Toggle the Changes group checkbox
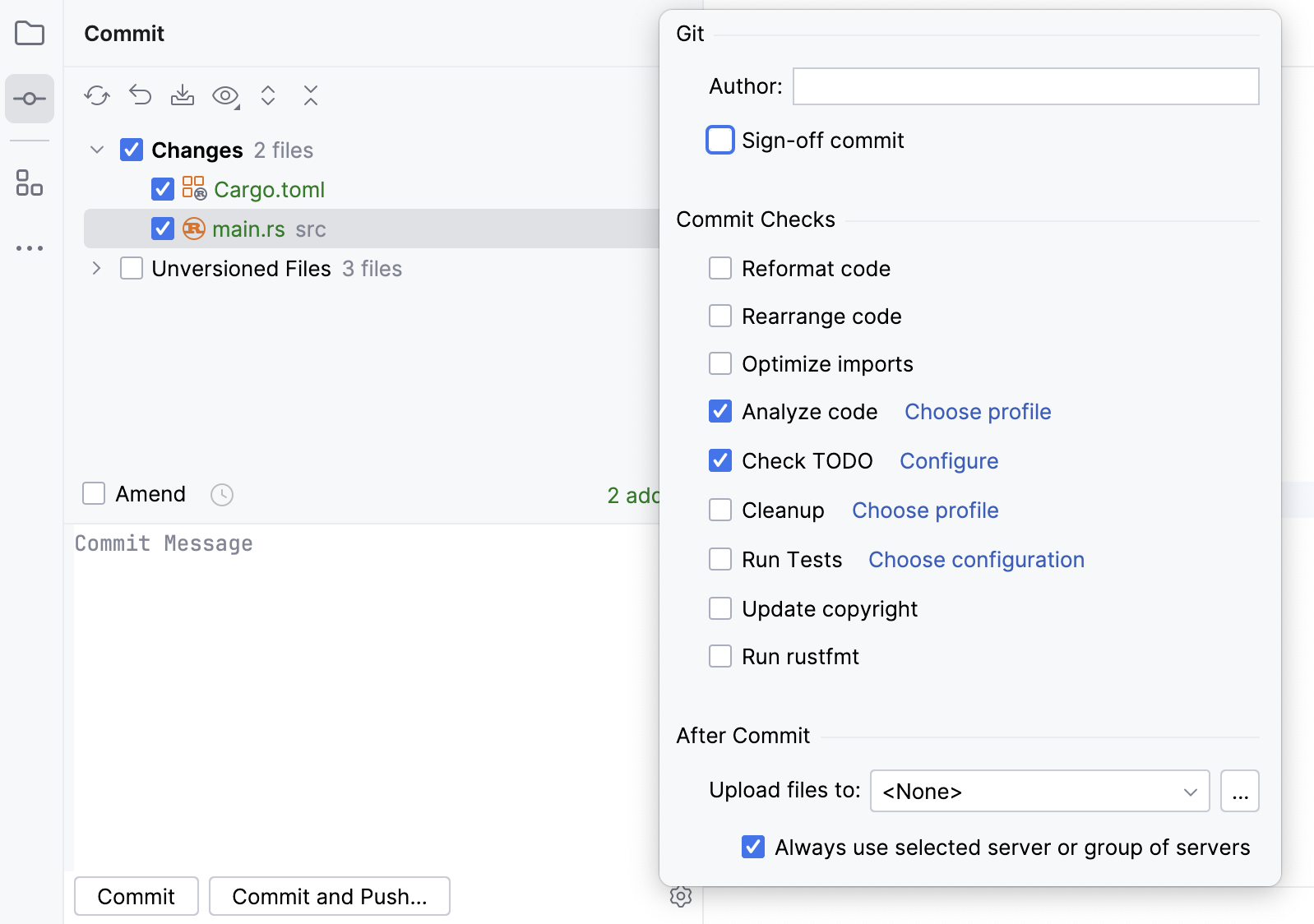The height and width of the screenshot is (924, 1314). [132, 150]
